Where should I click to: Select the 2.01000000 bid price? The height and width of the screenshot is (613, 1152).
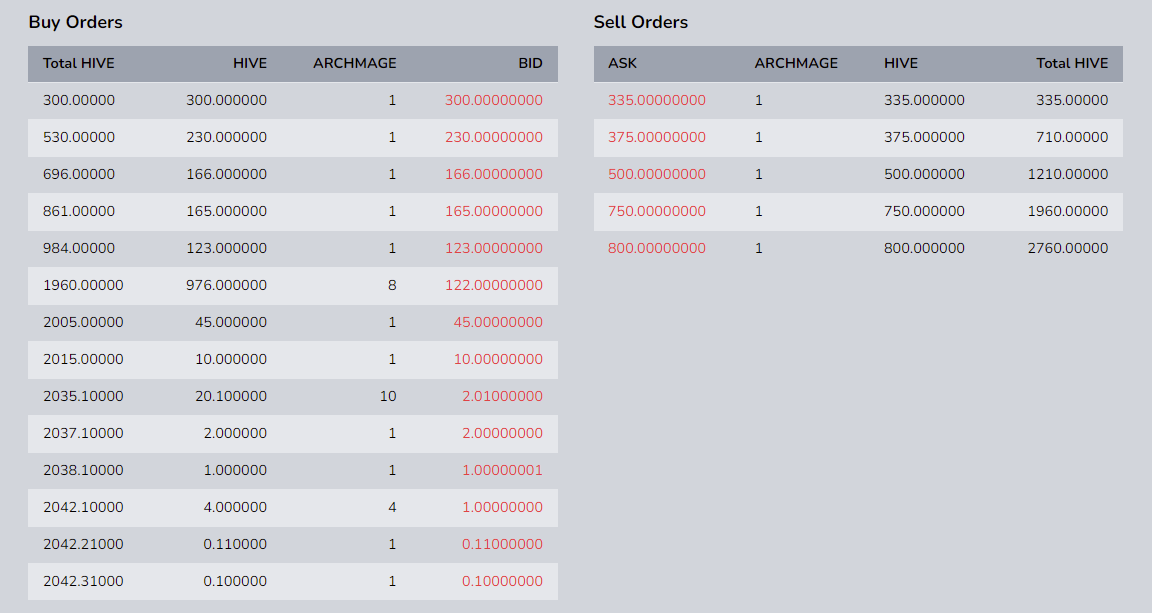point(502,396)
